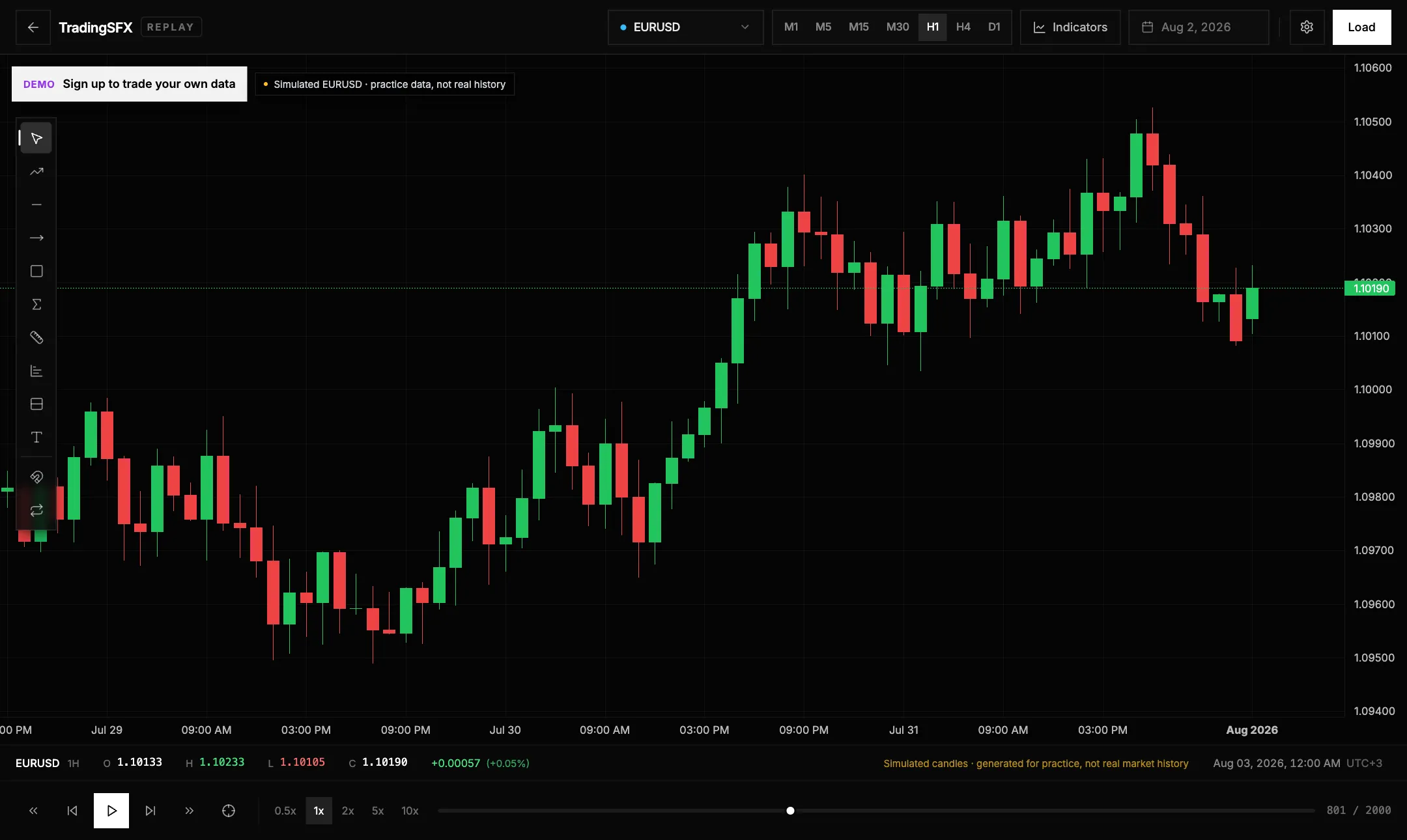Open settings gear in the top bar
The image size is (1407, 840).
(x=1307, y=27)
